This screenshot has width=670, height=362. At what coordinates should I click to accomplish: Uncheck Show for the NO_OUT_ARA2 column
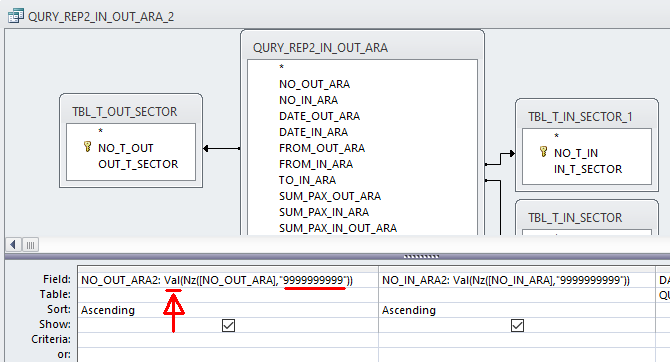(x=229, y=326)
